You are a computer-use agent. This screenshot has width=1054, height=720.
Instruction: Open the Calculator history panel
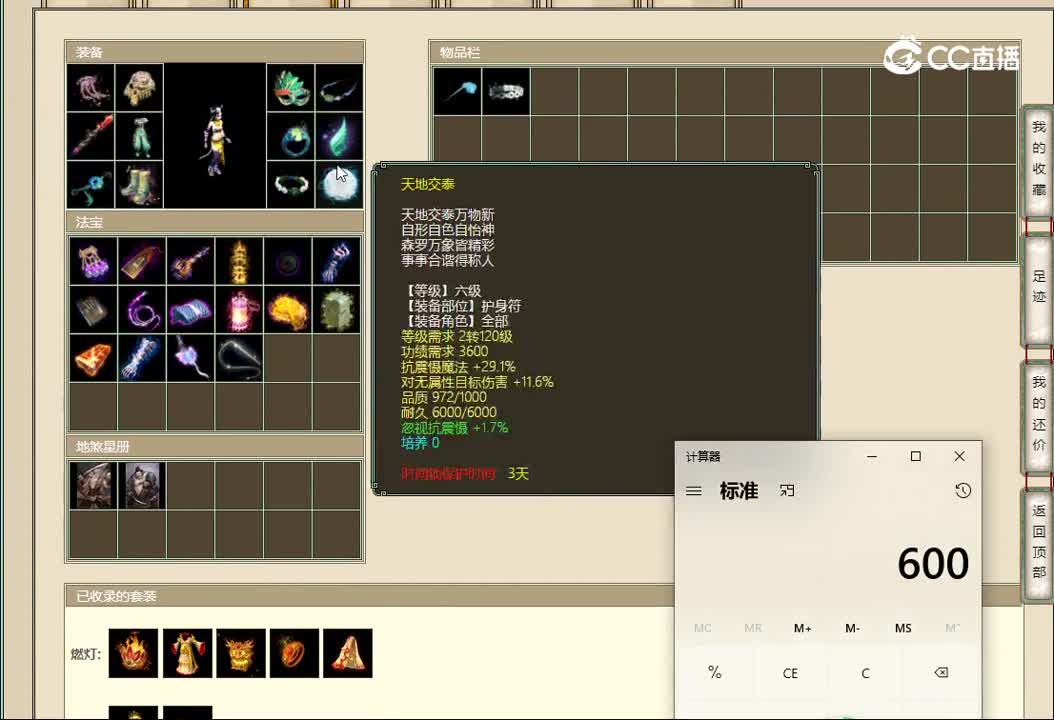(x=963, y=491)
